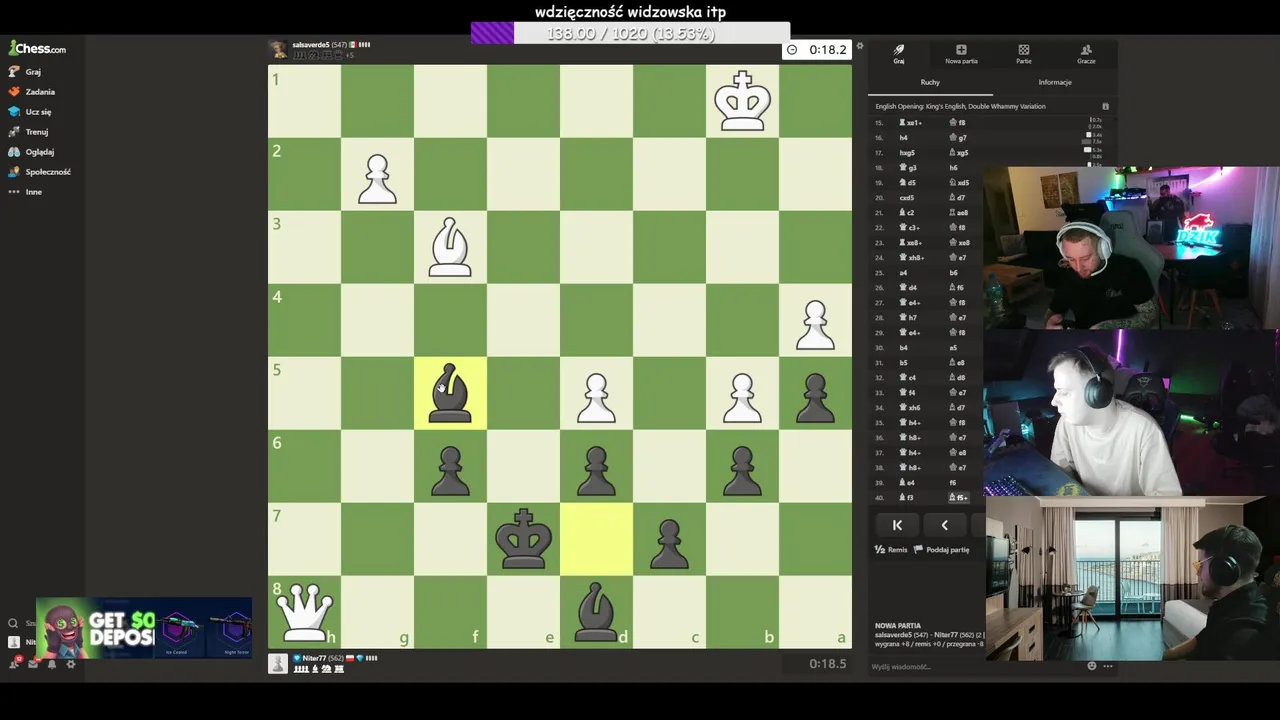Offer a draw with the Remis button
The height and width of the screenshot is (720, 1280).
pos(891,550)
